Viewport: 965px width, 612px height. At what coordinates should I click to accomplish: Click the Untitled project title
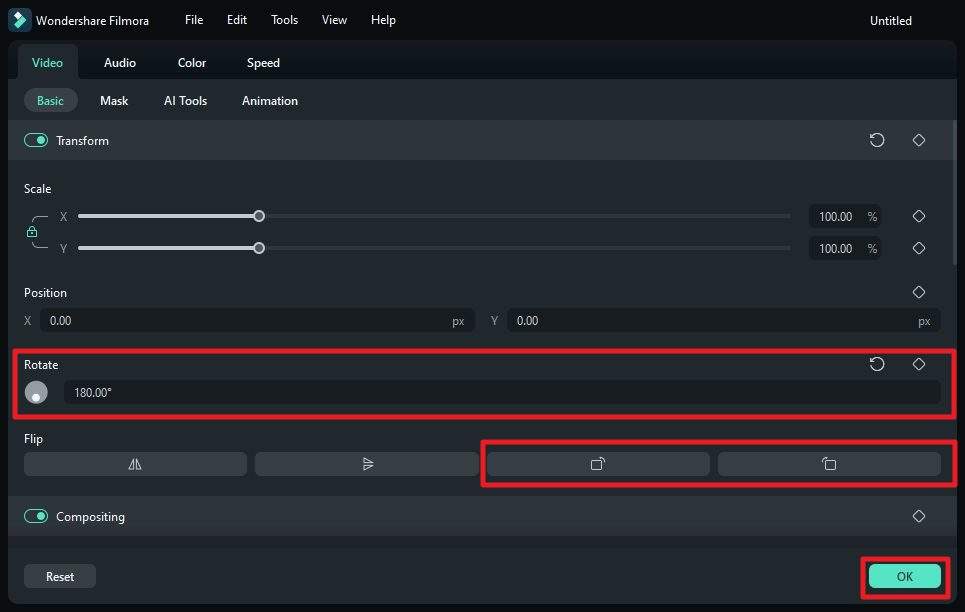tap(891, 20)
